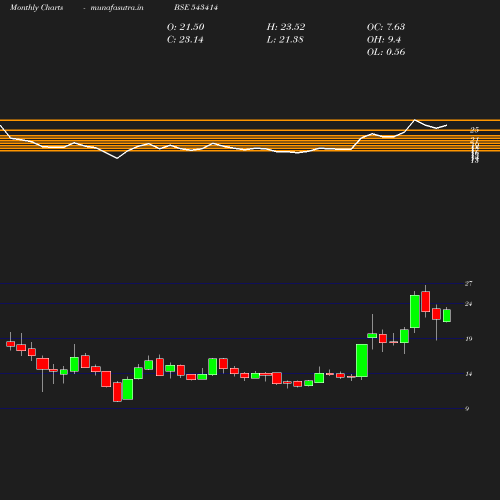Select the open price O: 21.50
This screenshot has height=500, width=500.
[186, 27]
